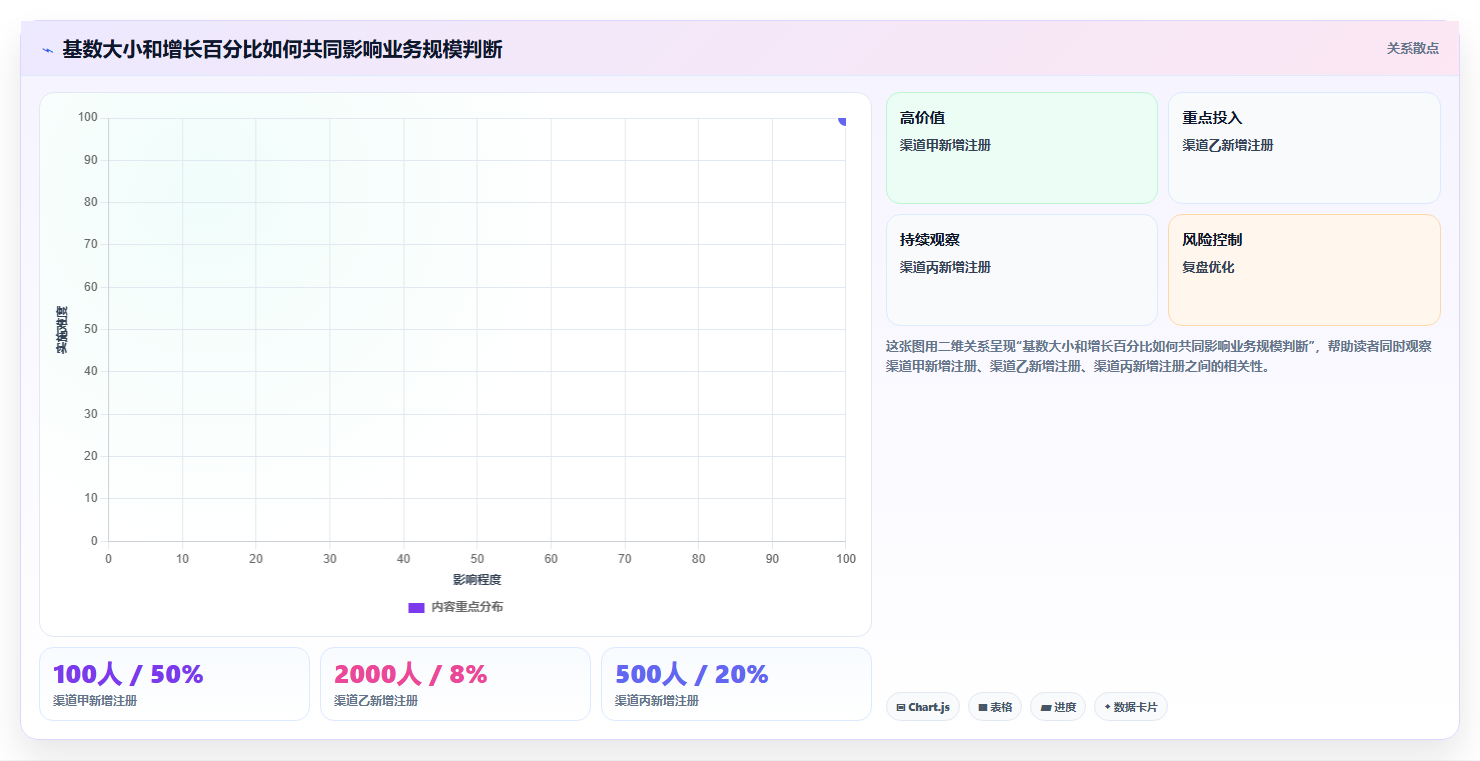Click 渠道乙新增注册 text in 重点投入 card
Viewport: 1480px width, 761px height.
click(1228, 145)
